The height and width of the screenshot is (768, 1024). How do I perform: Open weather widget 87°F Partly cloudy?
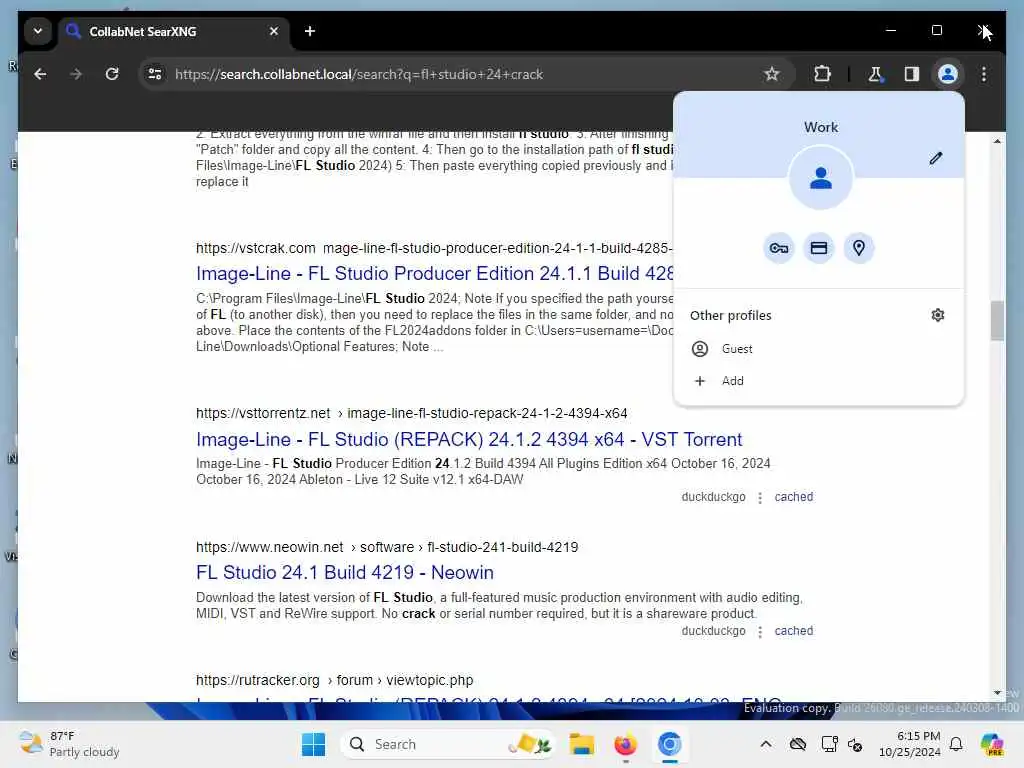[x=69, y=744]
